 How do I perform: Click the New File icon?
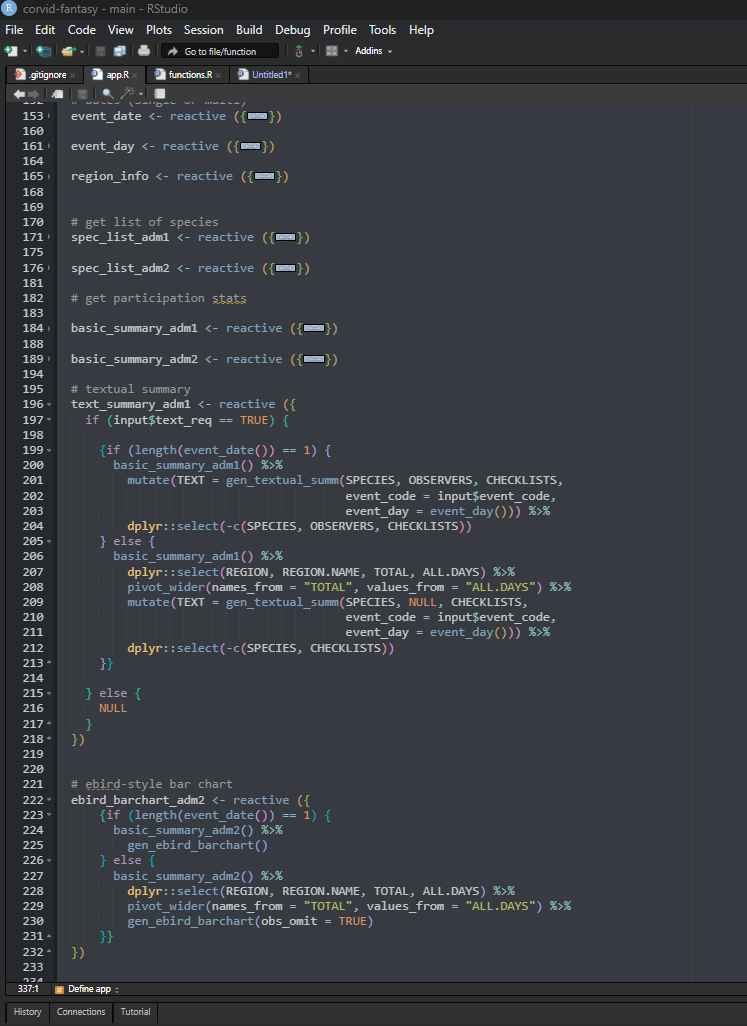(x=11, y=51)
